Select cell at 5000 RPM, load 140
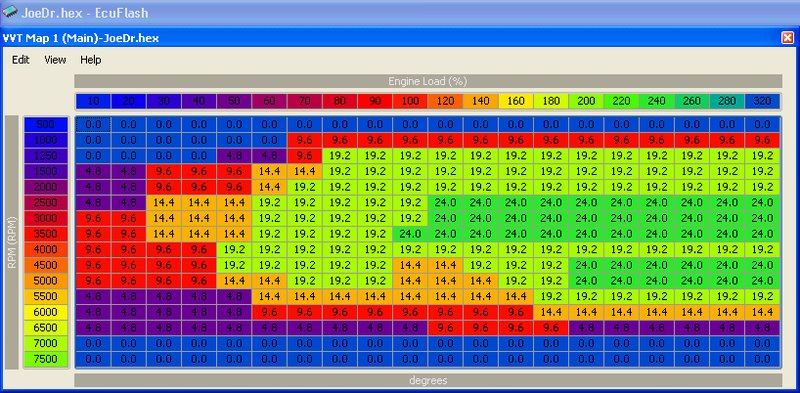Viewport: 800px width, 393px height. point(481,281)
